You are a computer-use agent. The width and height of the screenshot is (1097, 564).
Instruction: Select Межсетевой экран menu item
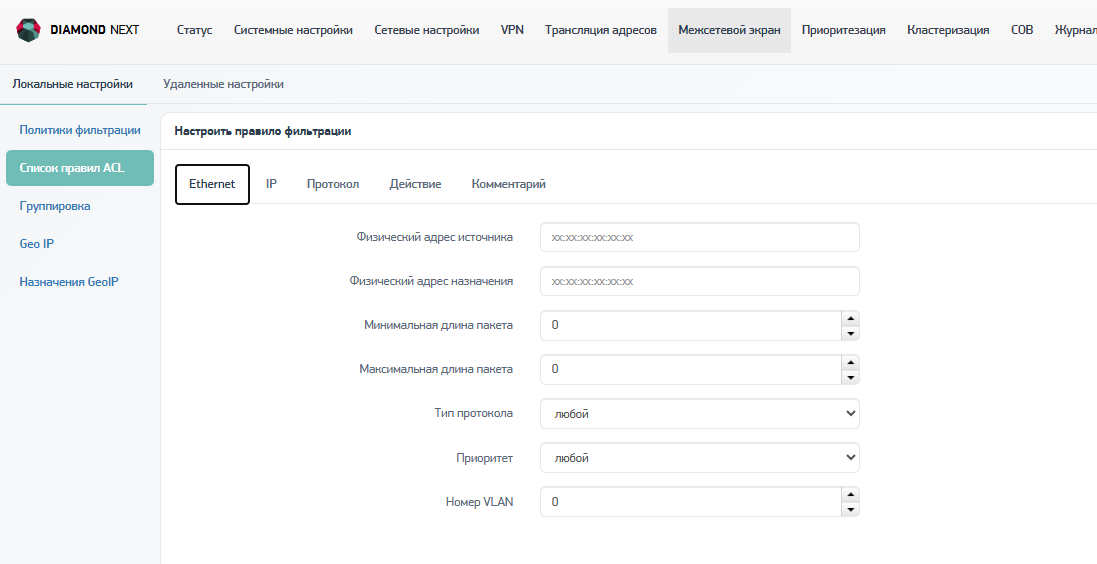point(729,30)
